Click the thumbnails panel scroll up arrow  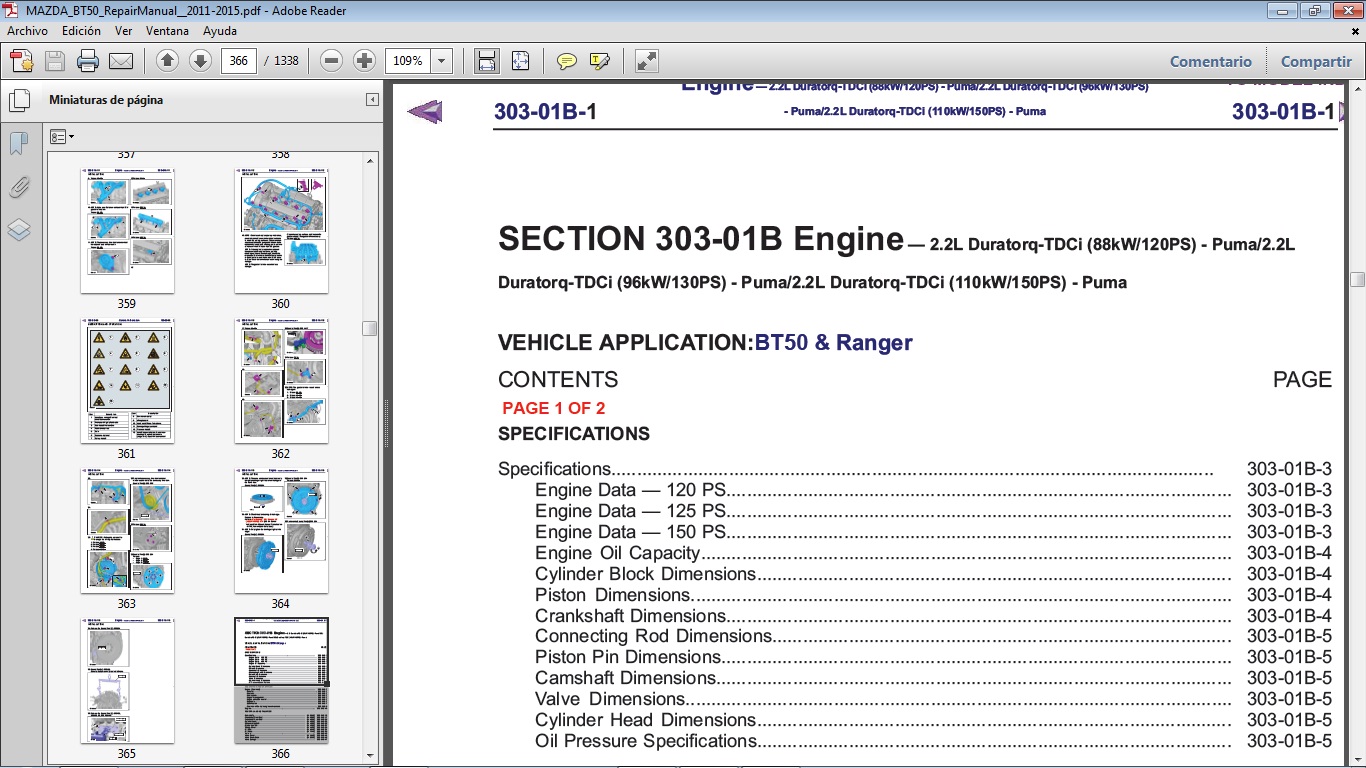click(x=370, y=161)
